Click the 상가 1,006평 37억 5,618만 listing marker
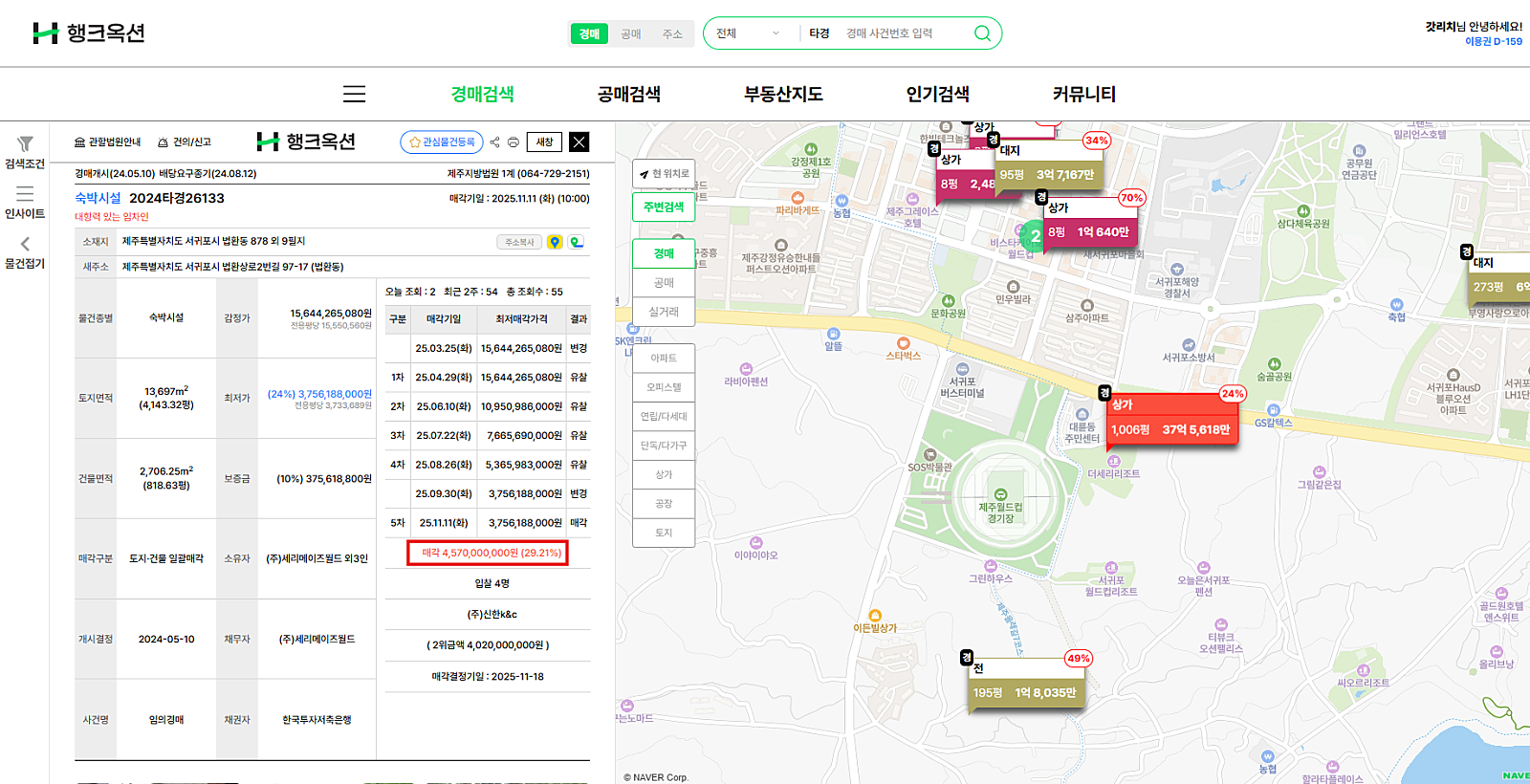Screen dimensions: 1530x784 pyautogui.click(x=1171, y=420)
